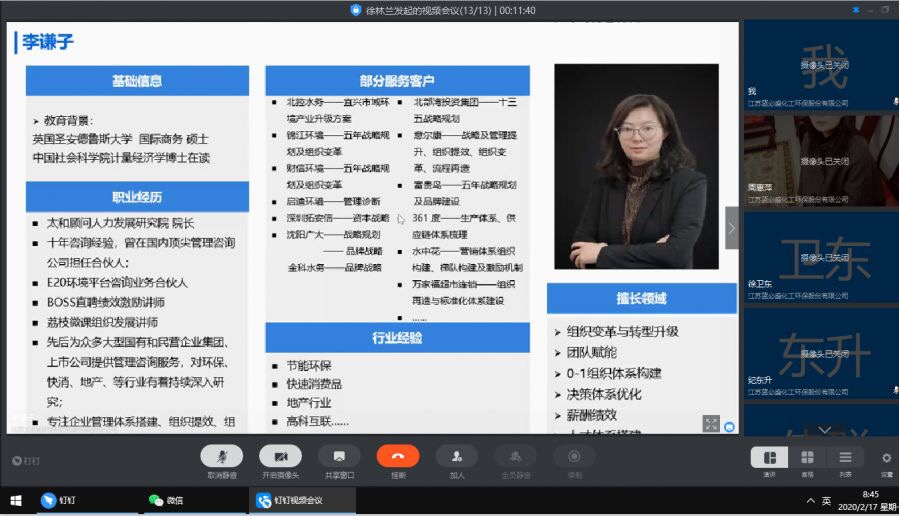
Task: Show hidden system tray icons
Action: point(809,500)
